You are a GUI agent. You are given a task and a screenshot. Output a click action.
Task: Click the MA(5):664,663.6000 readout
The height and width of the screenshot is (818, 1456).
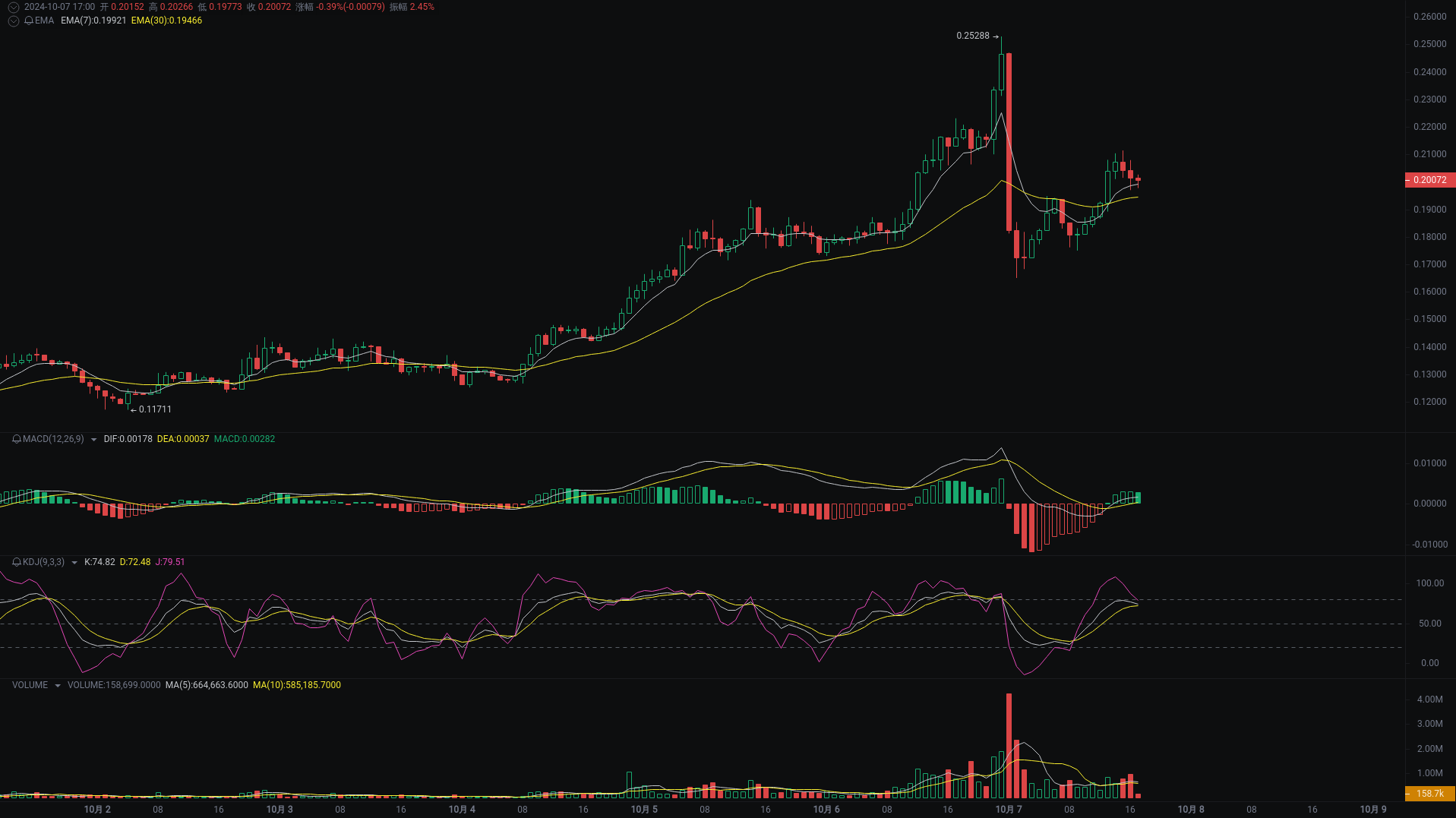(207, 685)
